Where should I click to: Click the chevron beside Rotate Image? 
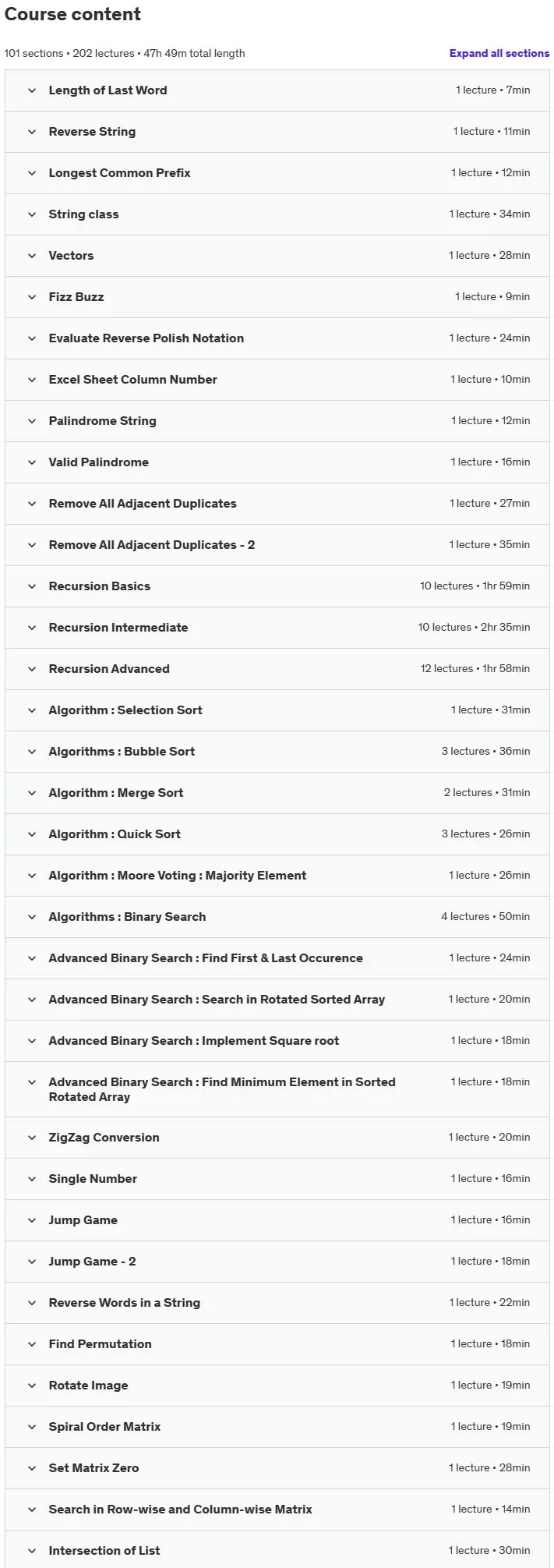(32, 1386)
